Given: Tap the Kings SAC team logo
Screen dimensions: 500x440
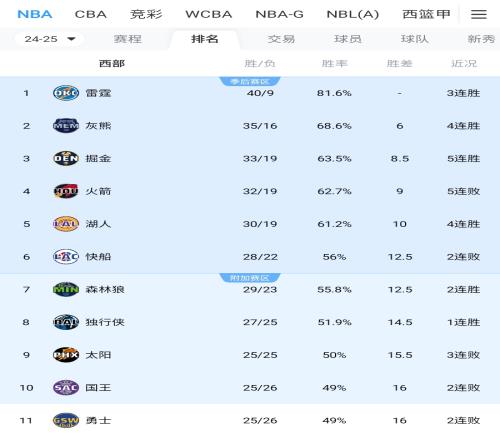Looking at the screenshot, I should (66, 388).
